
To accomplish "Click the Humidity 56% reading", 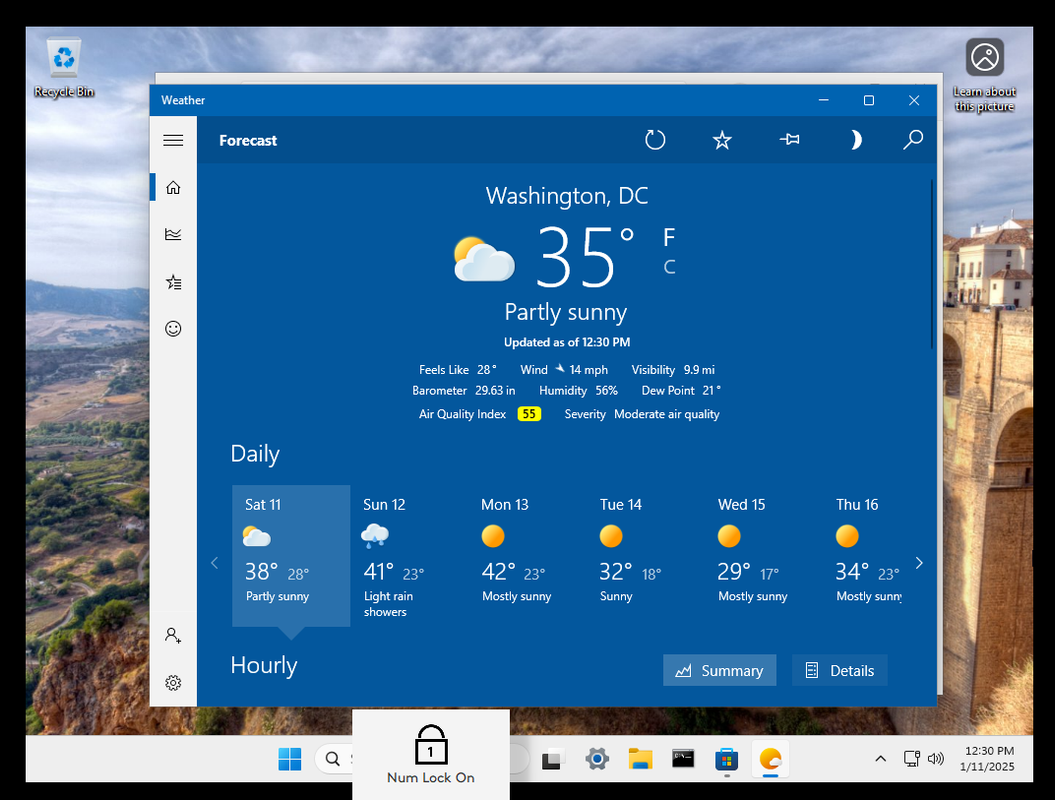I will [578, 390].
